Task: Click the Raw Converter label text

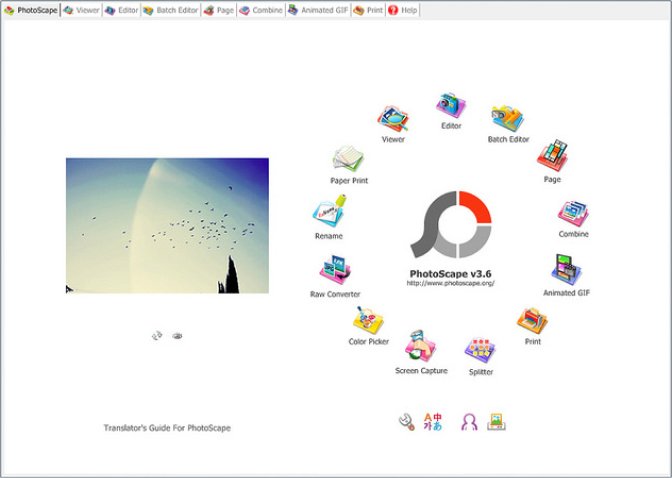Action: 335,294
